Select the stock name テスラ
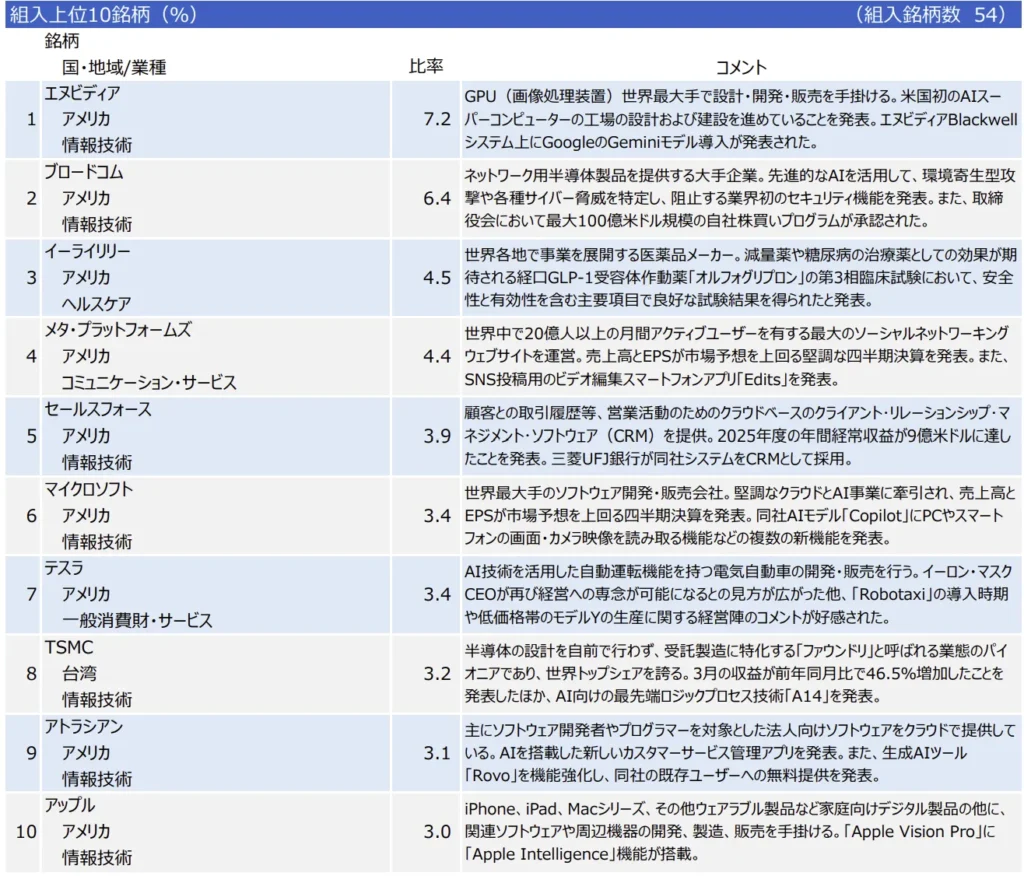 click(64, 568)
